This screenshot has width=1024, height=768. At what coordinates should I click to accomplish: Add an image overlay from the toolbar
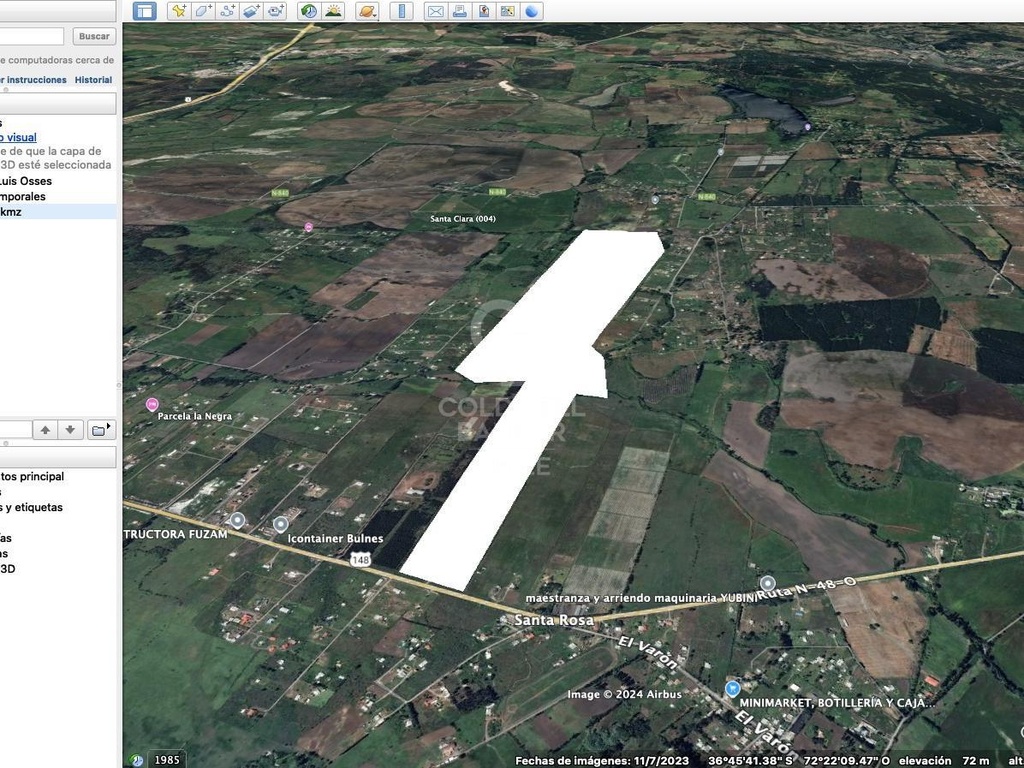pos(251,11)
